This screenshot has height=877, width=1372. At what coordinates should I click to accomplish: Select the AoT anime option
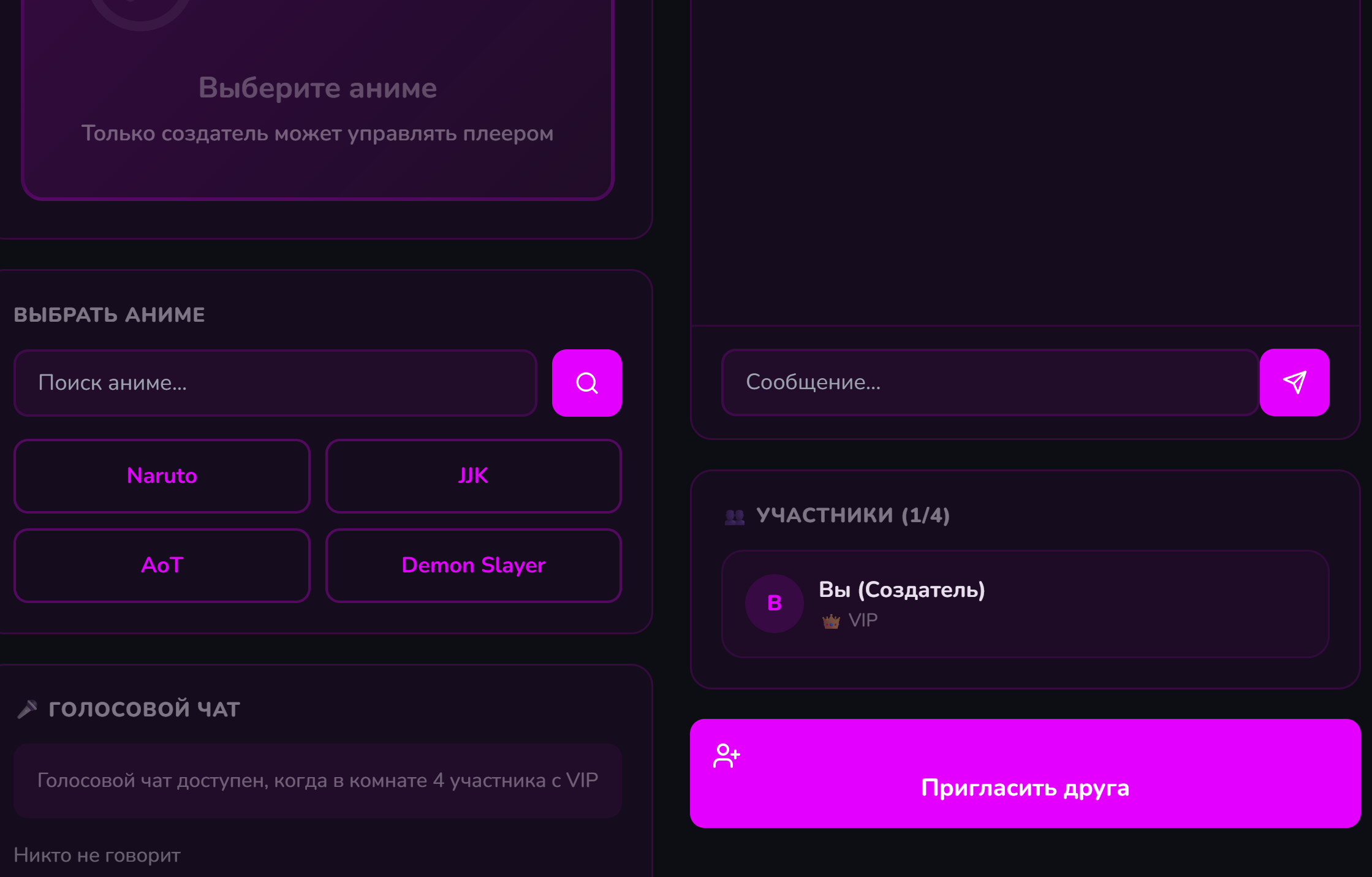coord(161,566)
